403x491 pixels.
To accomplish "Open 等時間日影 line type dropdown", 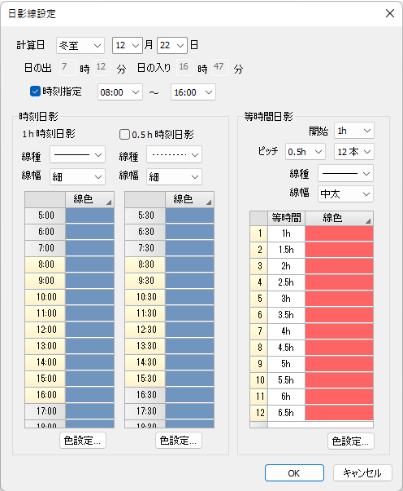I will (x=346, y=173).
